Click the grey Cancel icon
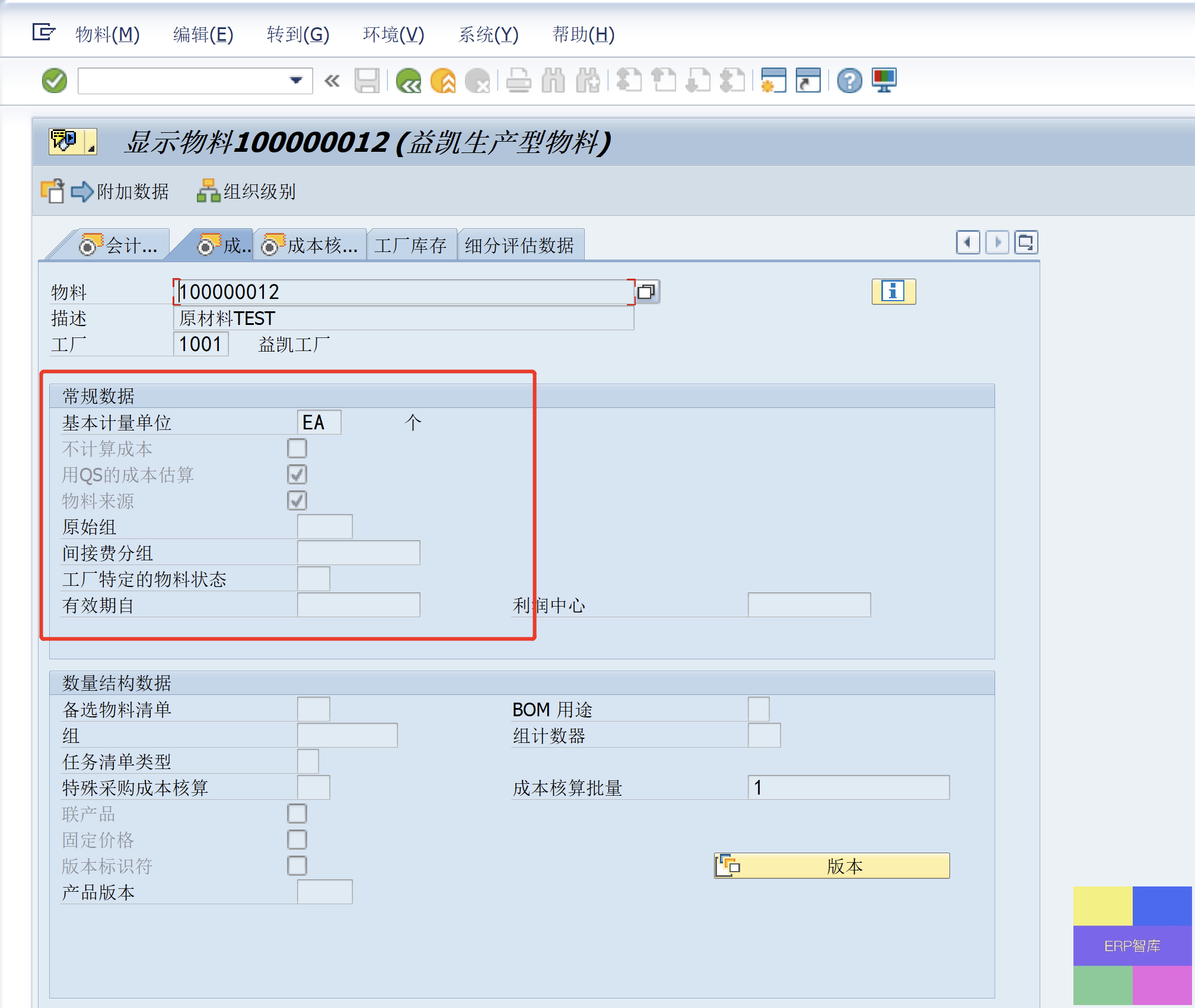The width and height of the screenshot is (1195, 1008). (477, 81)
